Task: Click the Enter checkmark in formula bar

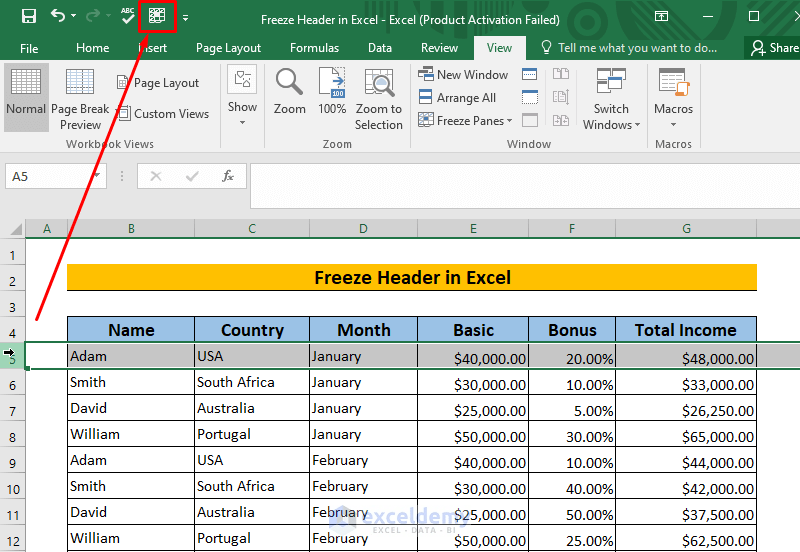Action: point(192,177)
